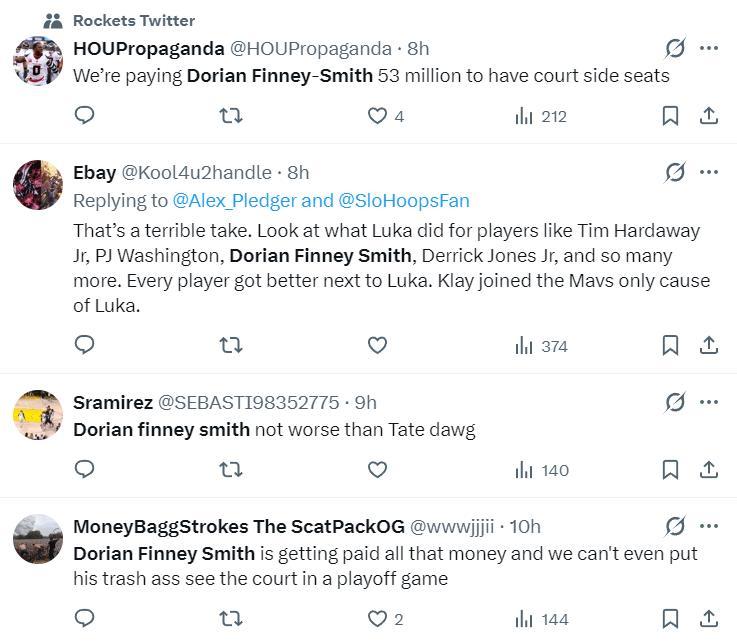Screen dimensions: 737x644
Task: Reply to Sramirez's tweet
Action: (x=85, y=470)
